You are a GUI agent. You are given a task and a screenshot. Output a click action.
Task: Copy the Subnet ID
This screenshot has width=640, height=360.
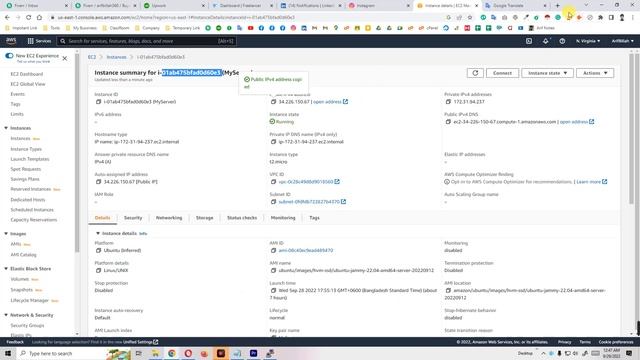click(273, 202)
